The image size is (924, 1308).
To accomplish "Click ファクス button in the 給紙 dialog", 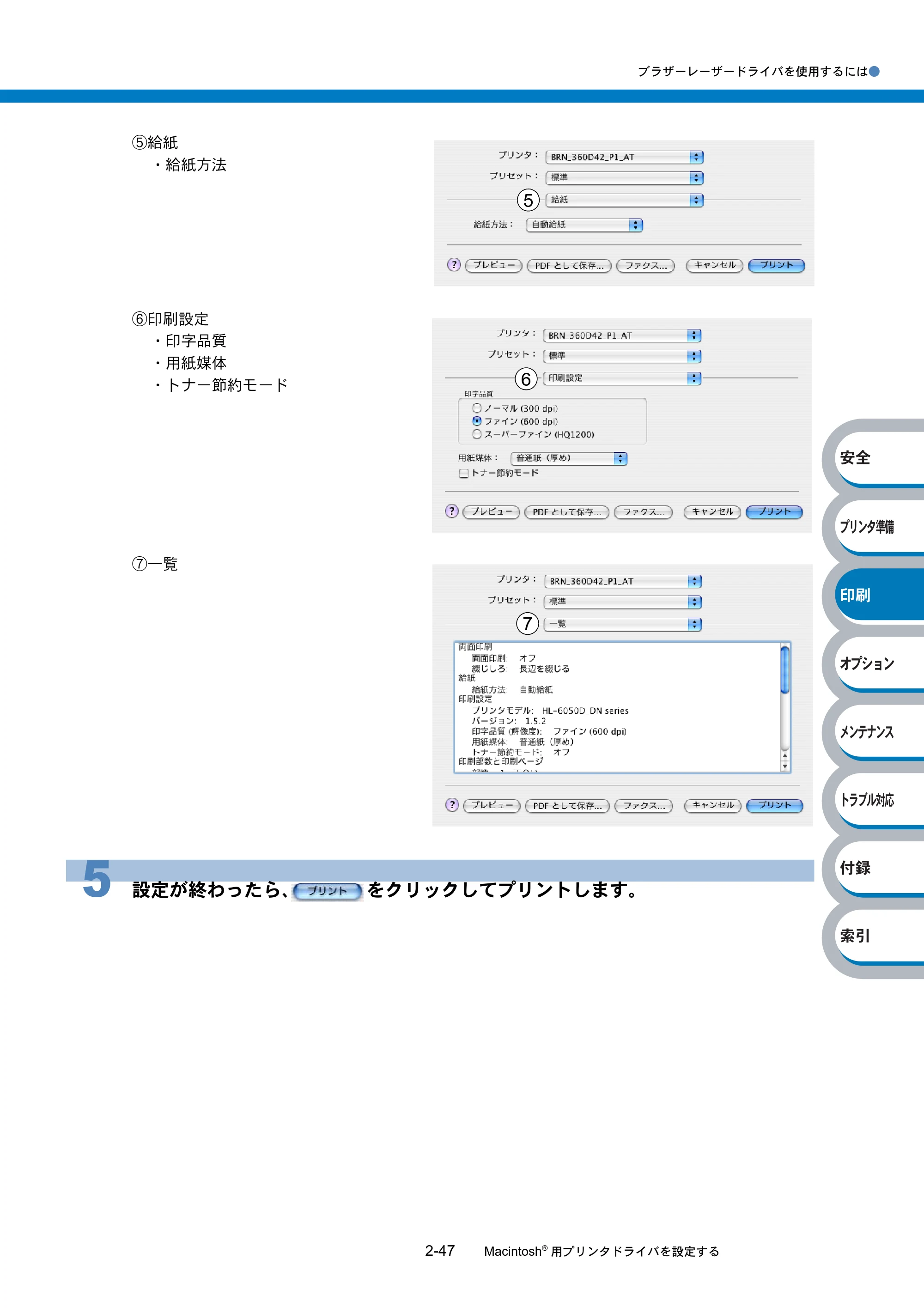I will [646, 266].
